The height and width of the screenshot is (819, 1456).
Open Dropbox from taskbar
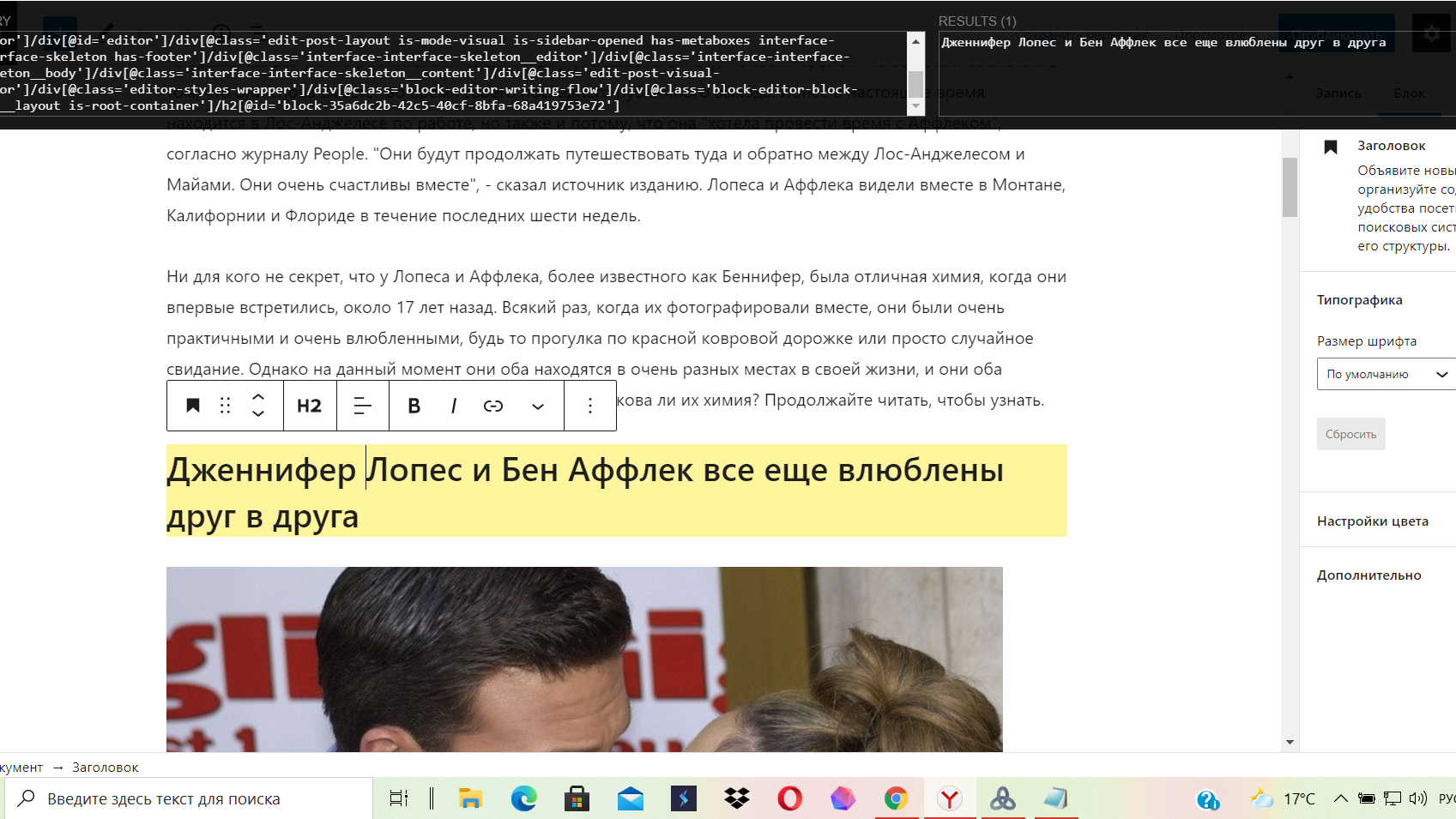click(x=736, y=798)
